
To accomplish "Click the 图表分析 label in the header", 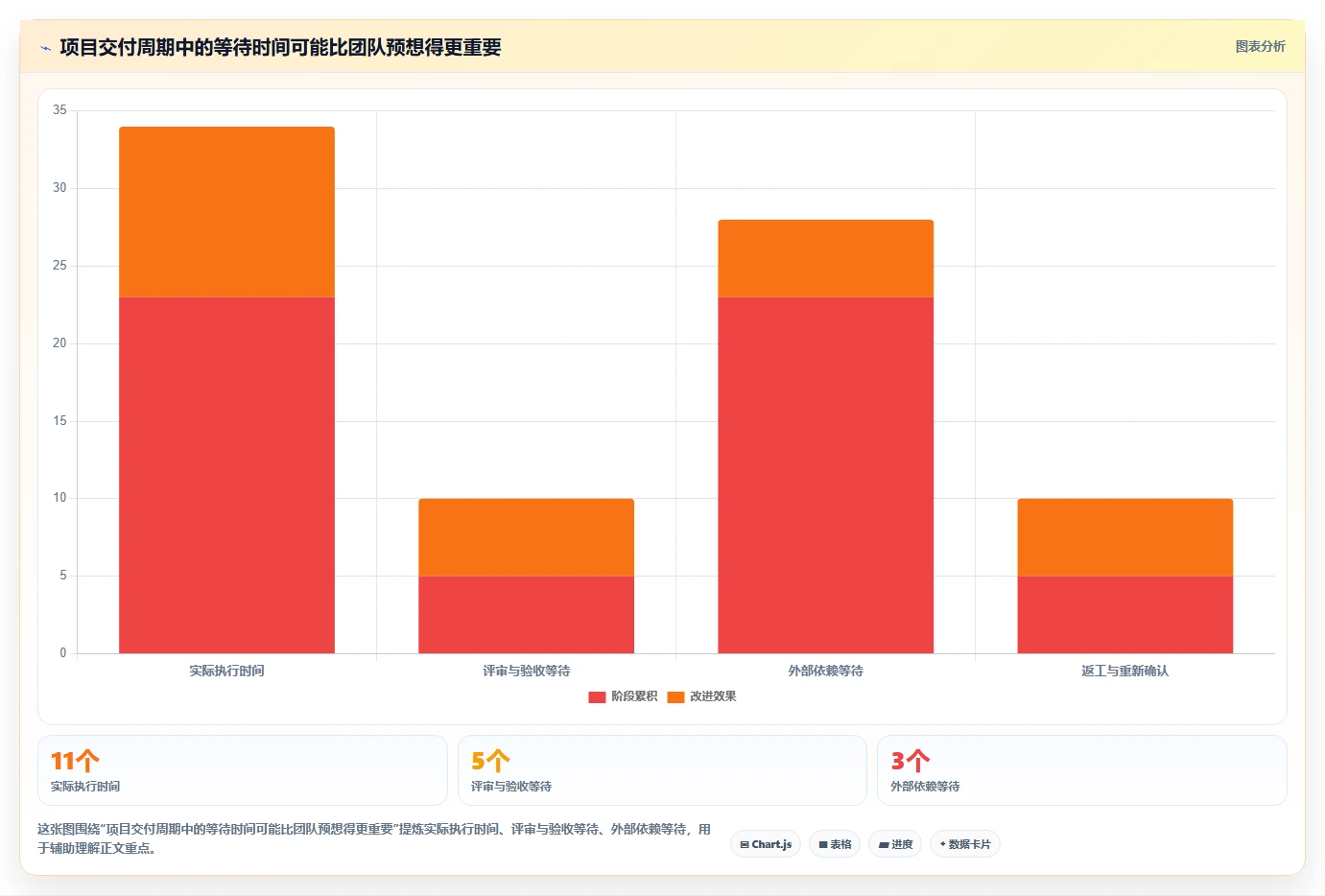I will click(x=1260, y=46).
